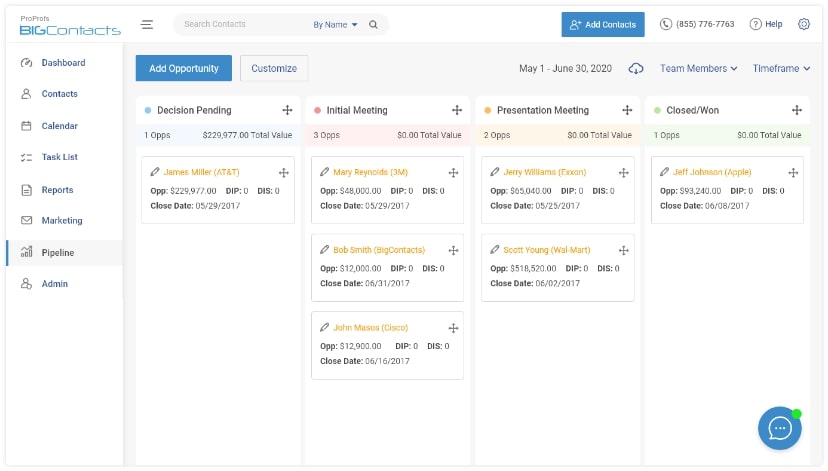Click the Decision Pending column title
Viewport: 828px width, 471px height.
(x=194, y=110)
